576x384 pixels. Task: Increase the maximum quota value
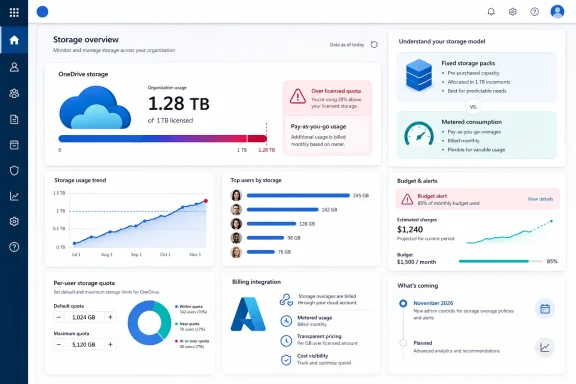[x=110, y=344]
